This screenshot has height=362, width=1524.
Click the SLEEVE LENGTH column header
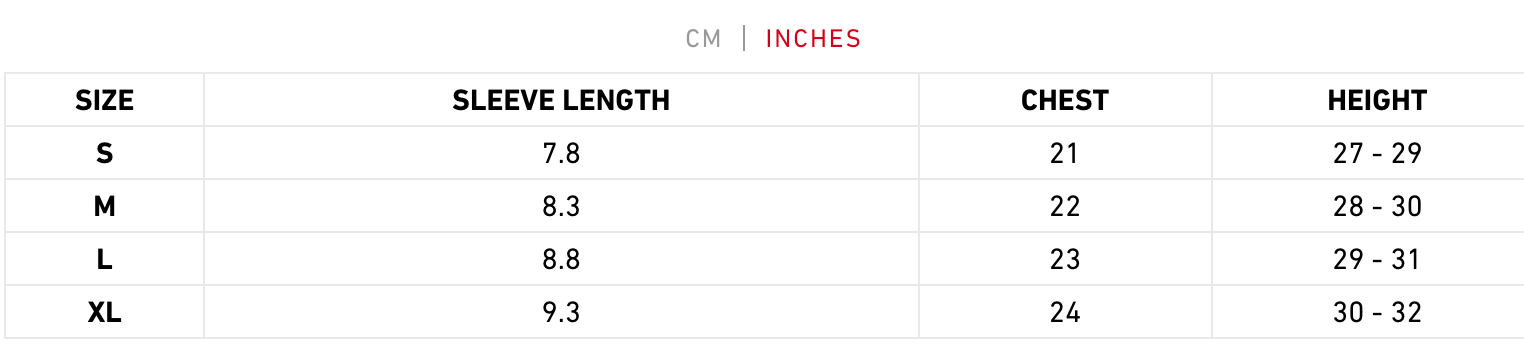pyautogui.click(x=561, y=100)
